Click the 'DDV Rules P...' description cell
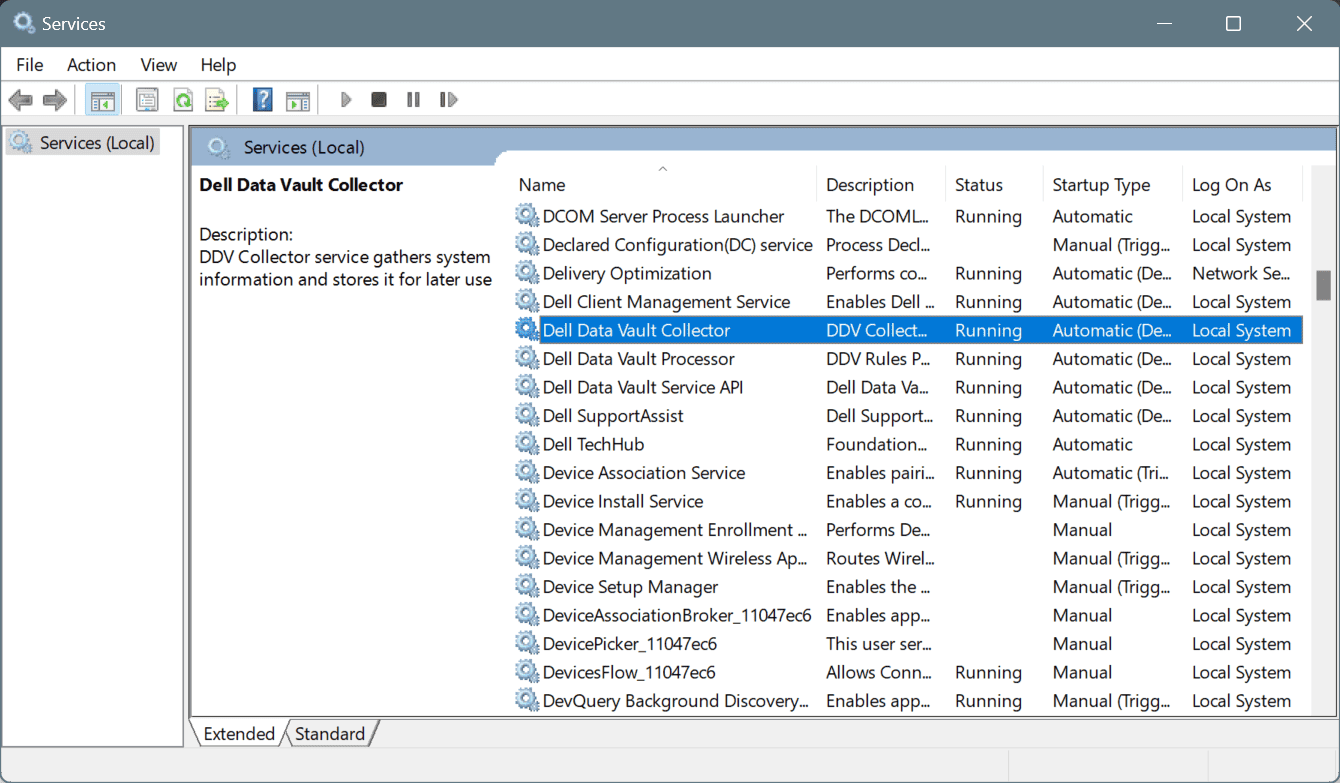Image resolution: width=1340 pixels, height=783 pixels. click(880, 359)
